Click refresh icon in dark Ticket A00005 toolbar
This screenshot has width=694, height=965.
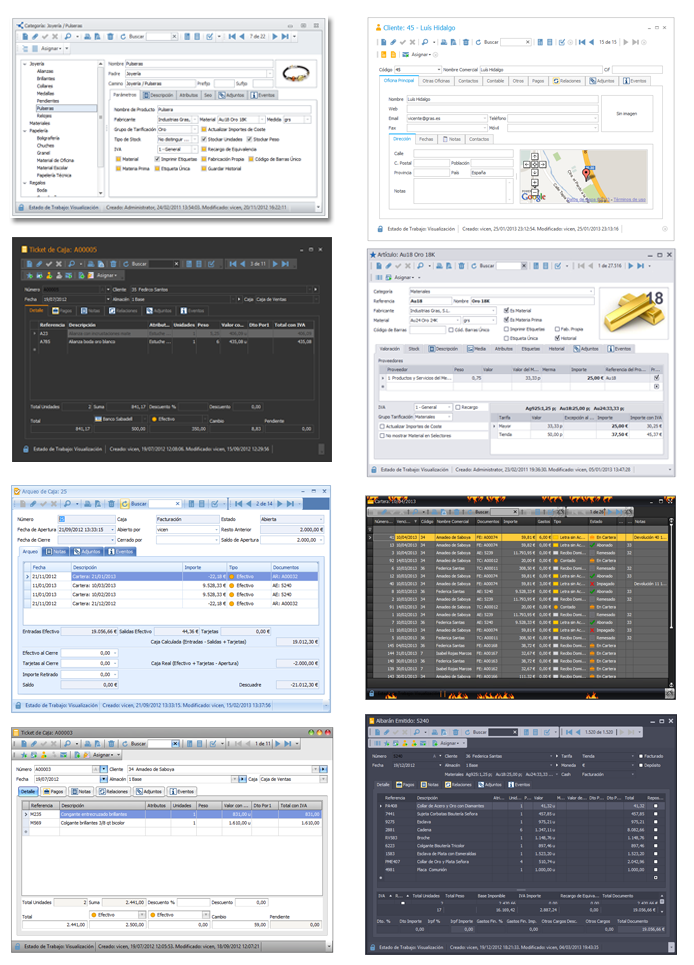126,264
